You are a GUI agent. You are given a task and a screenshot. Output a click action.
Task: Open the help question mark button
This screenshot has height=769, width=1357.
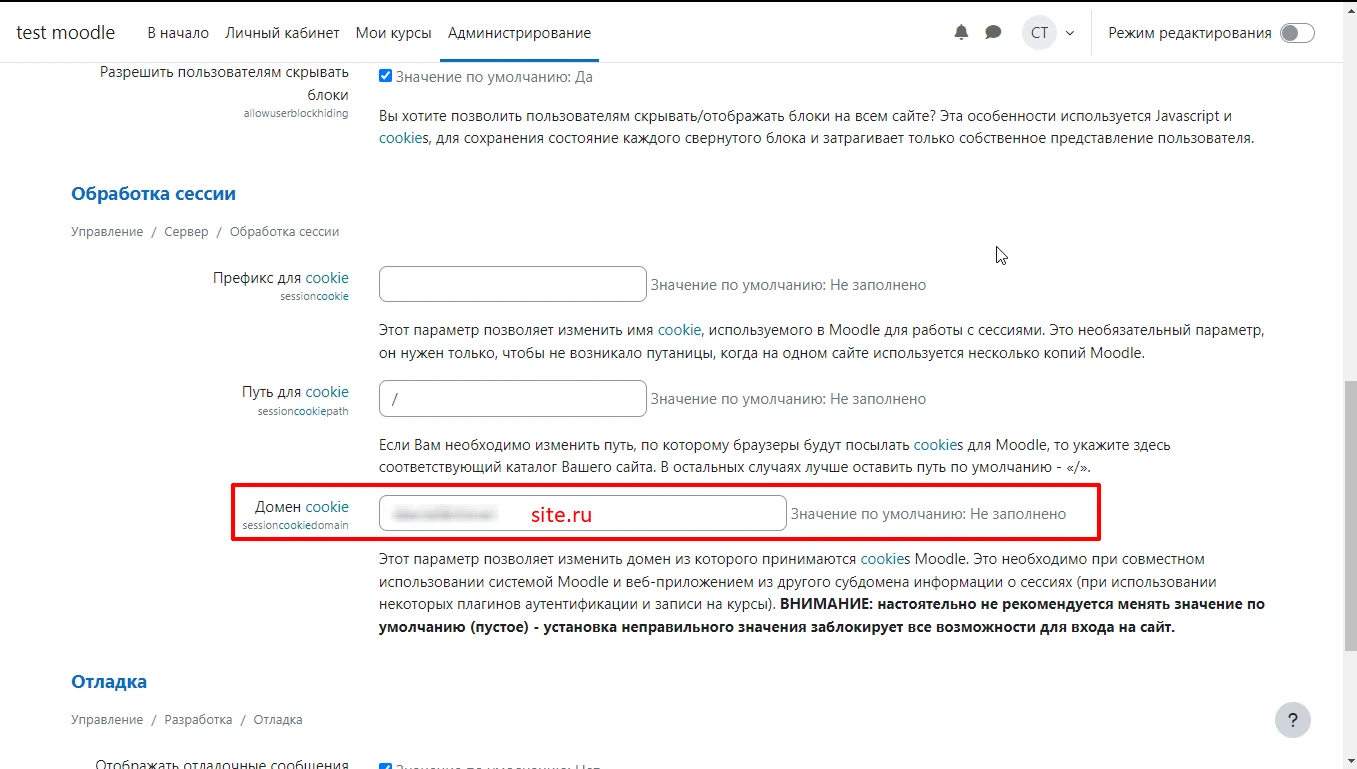coord(1292,720)
